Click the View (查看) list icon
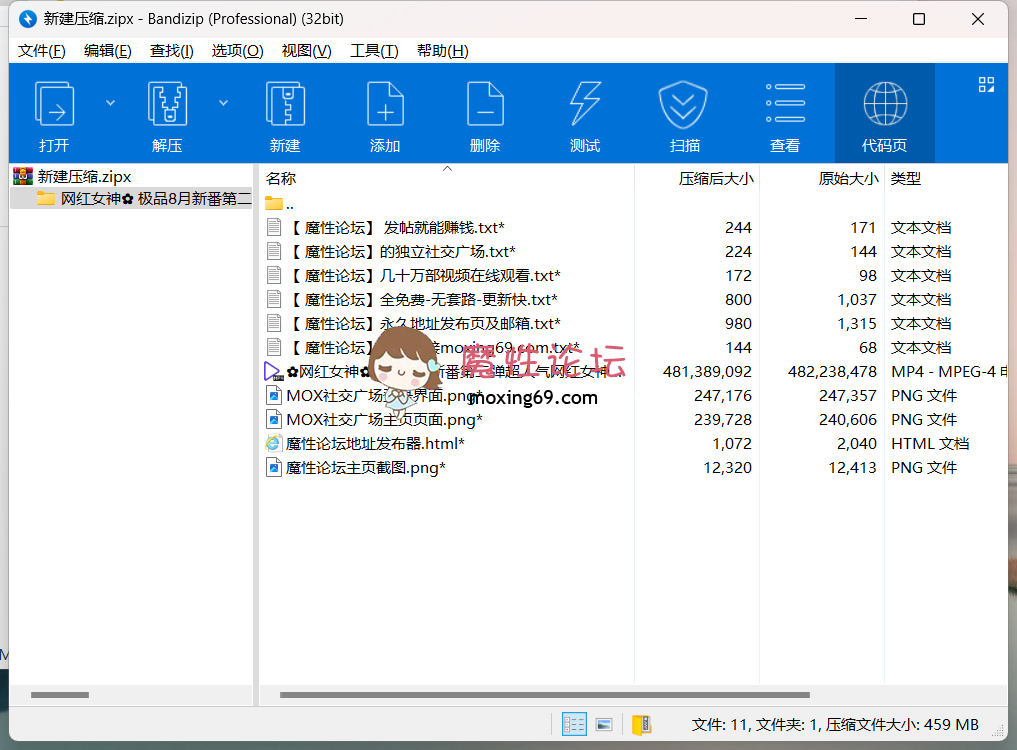This screenshot has width=1017, height=750. pyautogui.click(x=785, y=103)
